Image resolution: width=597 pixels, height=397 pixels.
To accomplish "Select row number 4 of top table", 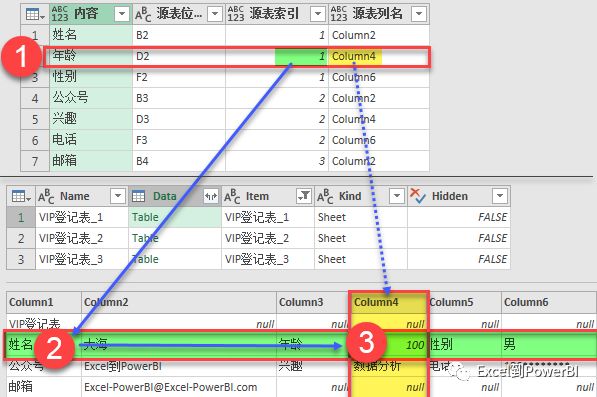I will click(x=35, y=98).
